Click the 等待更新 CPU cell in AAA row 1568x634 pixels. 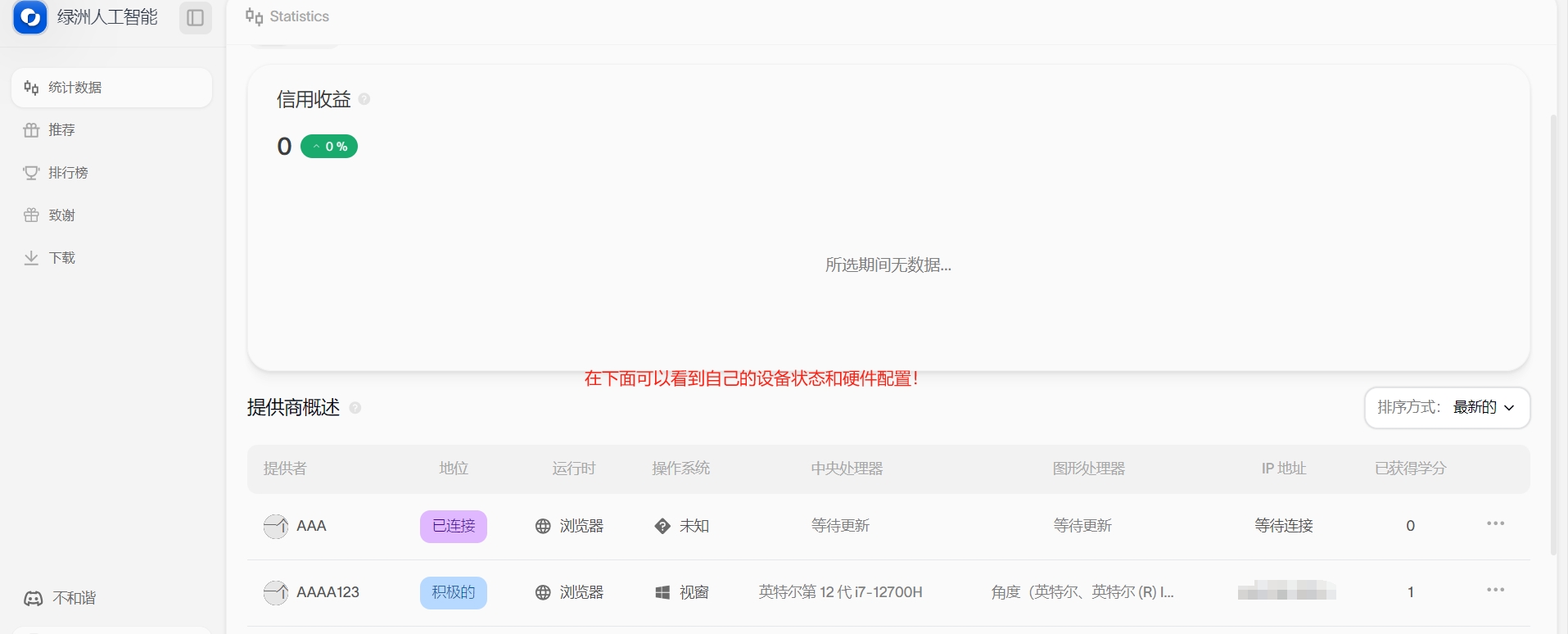(x=841, y=526)
